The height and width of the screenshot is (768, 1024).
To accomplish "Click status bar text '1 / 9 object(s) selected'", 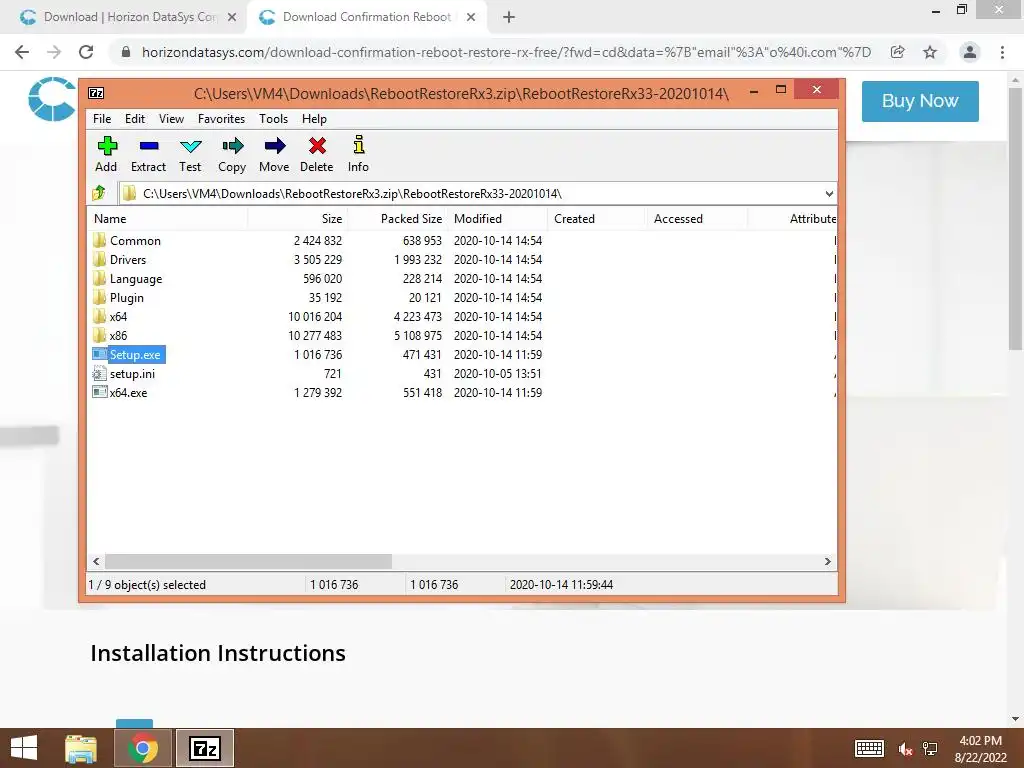I will 147,584.
